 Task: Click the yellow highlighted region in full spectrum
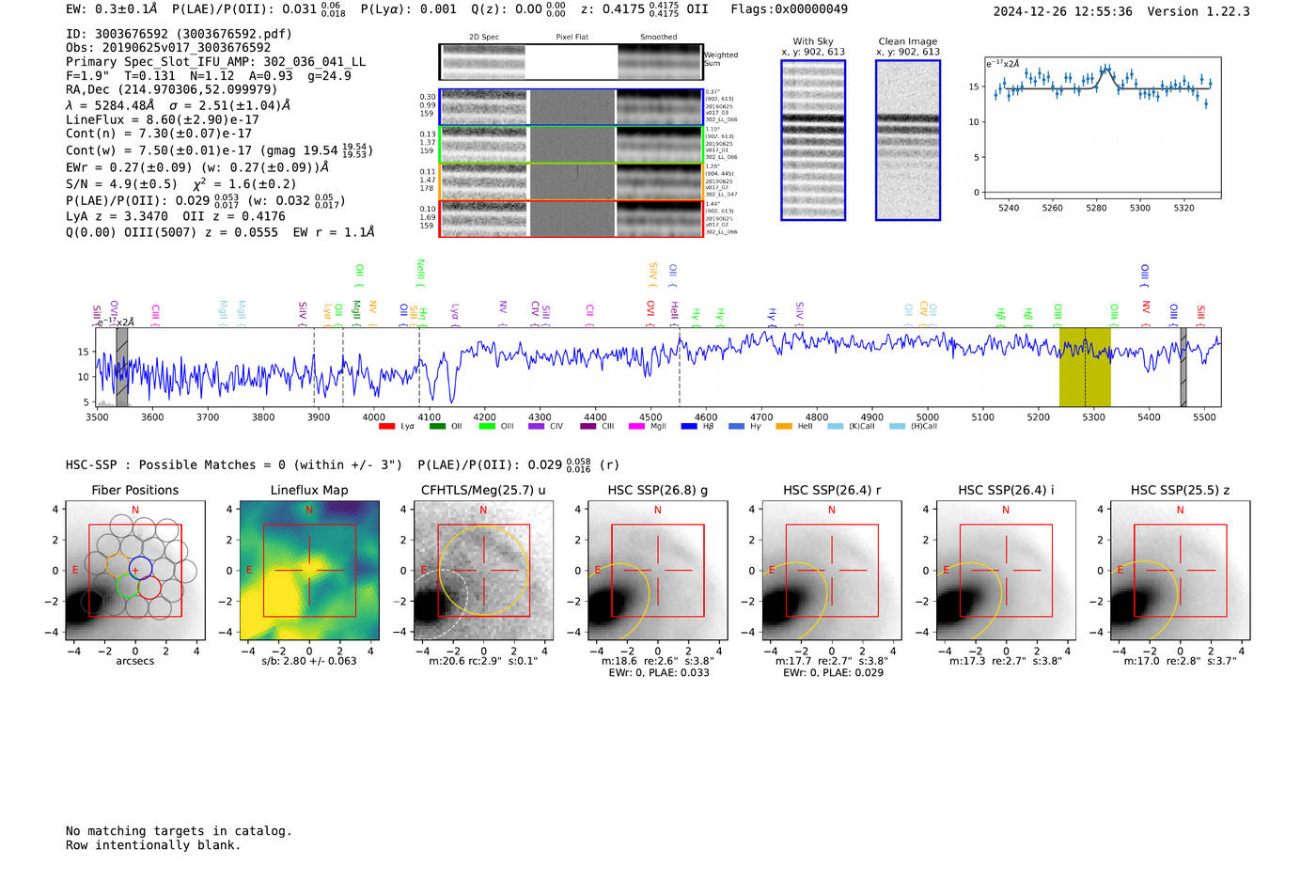pyautogui.click(x=1085, y=368)
